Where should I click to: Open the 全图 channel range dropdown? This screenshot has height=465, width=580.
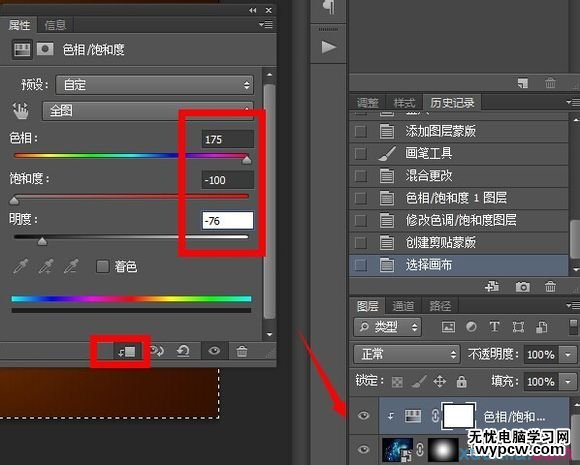click(x=148, y=111)
